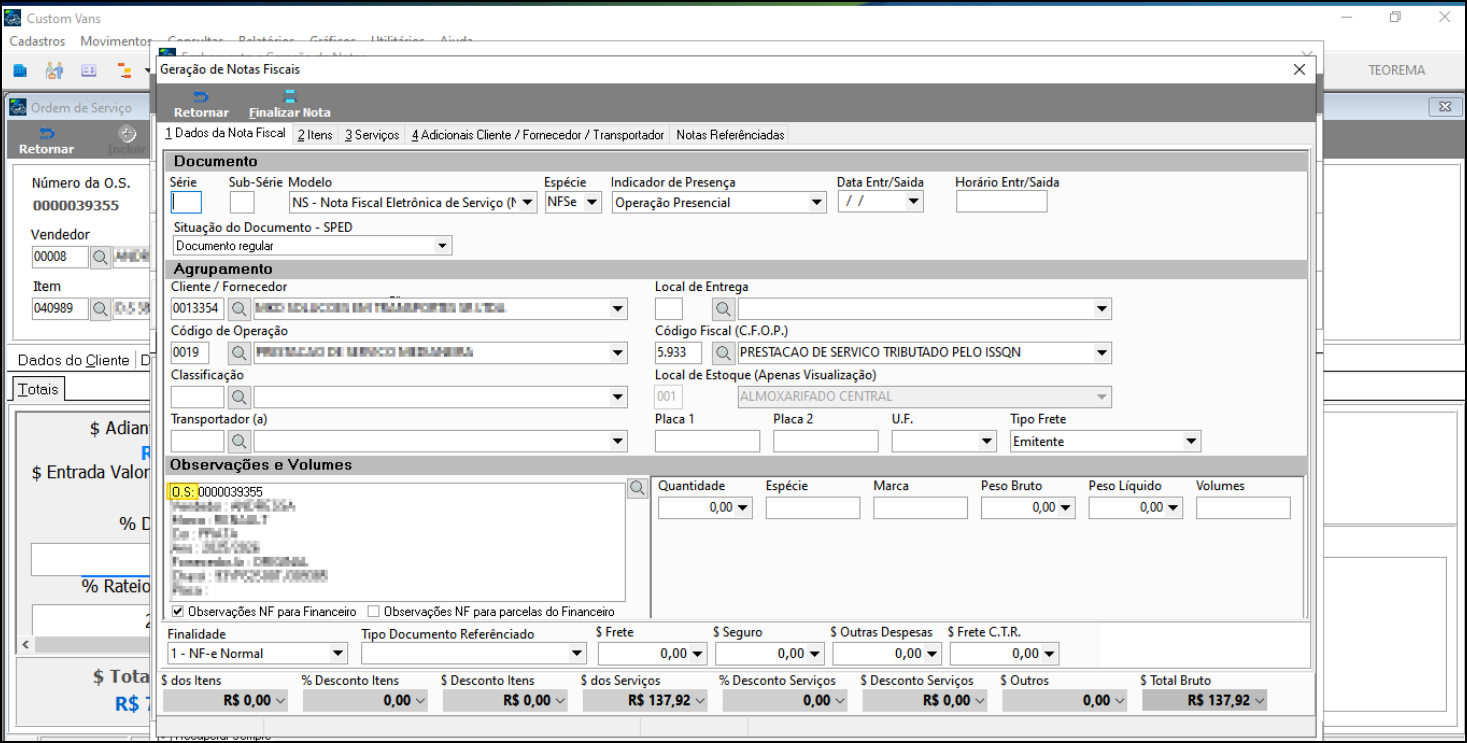Switch to the 2 Itens tab

[315, 135]
